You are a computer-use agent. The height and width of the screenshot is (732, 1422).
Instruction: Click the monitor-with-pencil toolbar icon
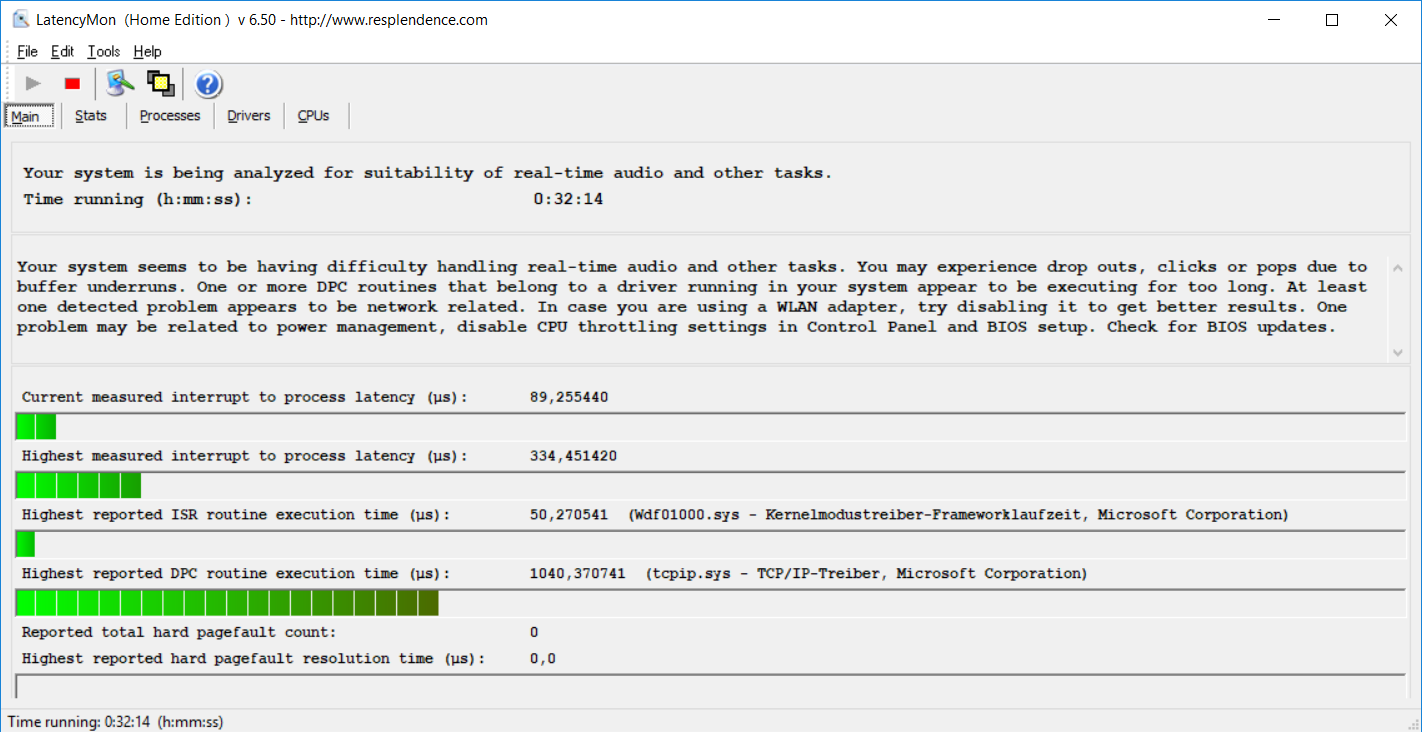click(120, 84)
